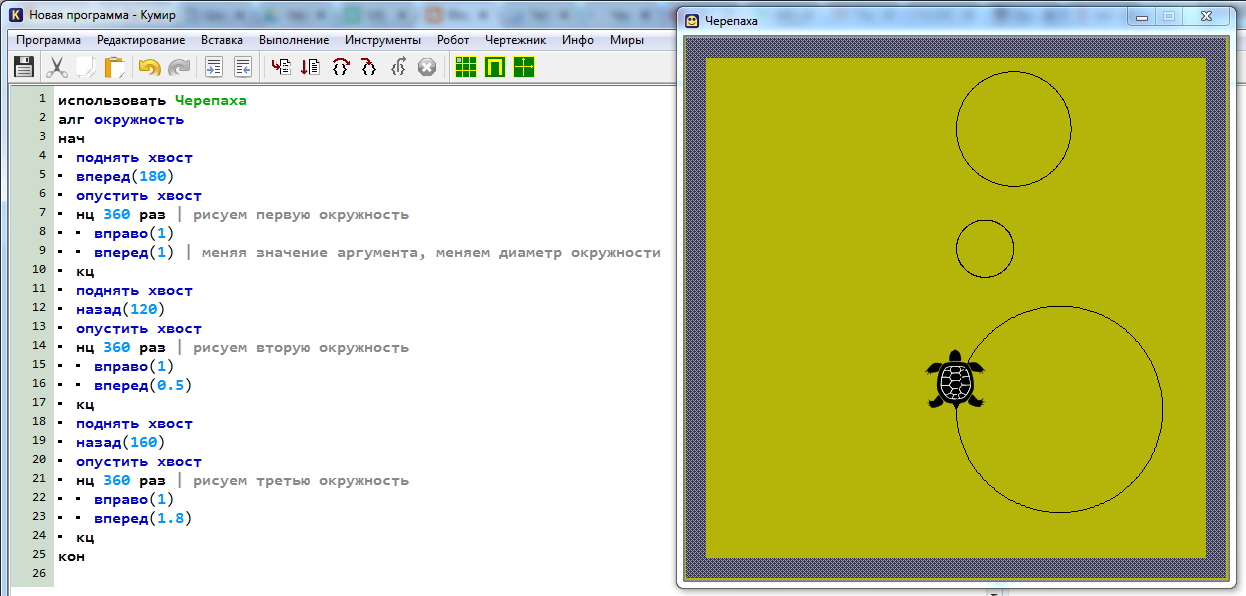The width and height of the screenshot is (1246, 596).
Task: Click line number 26 in the gutter
Action: click(39, 573)
